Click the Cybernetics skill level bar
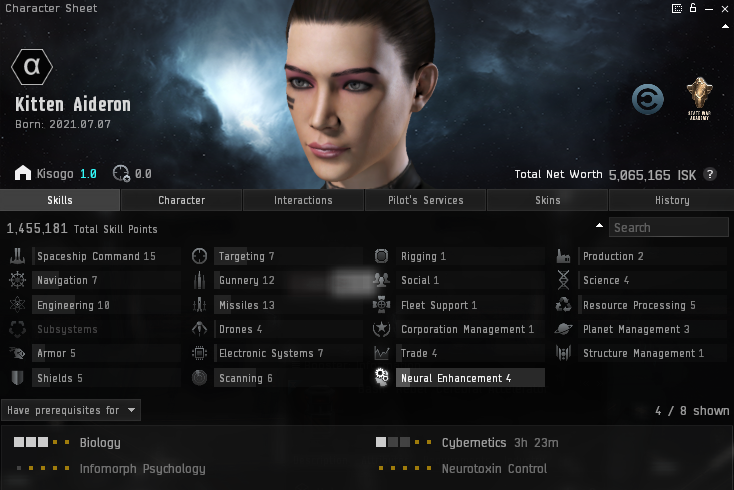Image resolution: width=734 pixels, height=490 pixels. click(x=404, y=442)
